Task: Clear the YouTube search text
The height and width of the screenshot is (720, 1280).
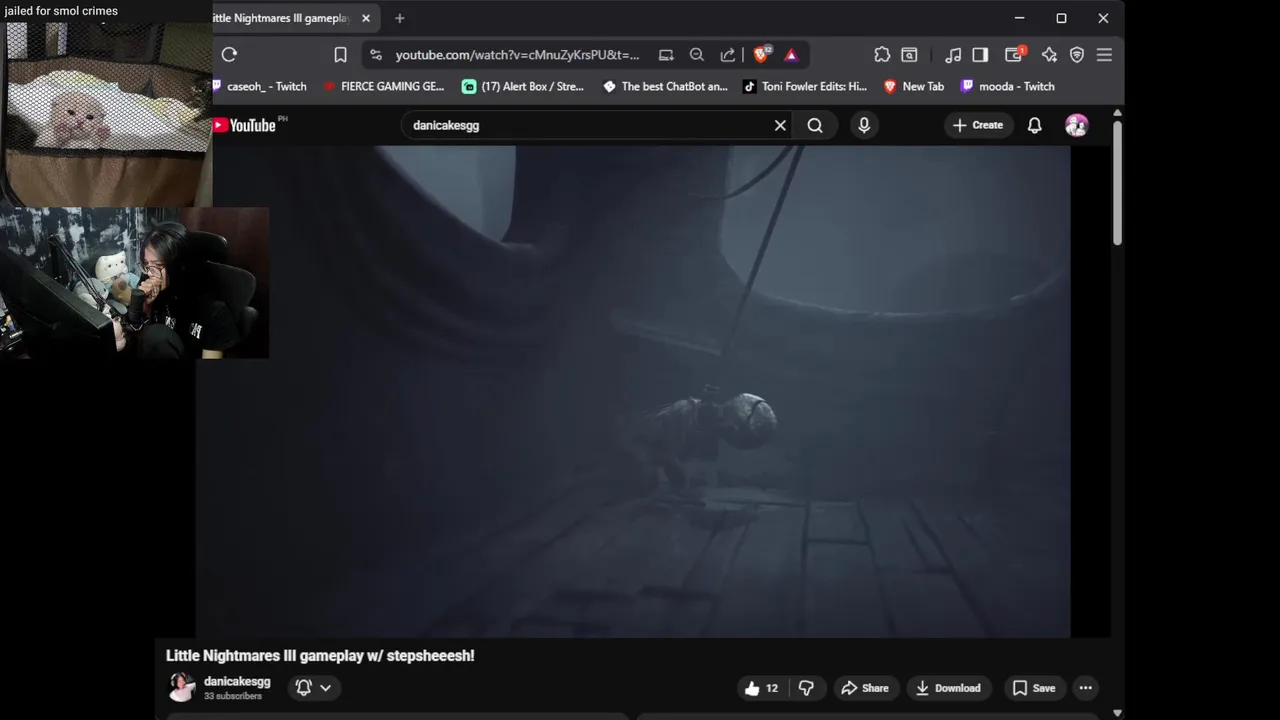Action: (780, 125)
